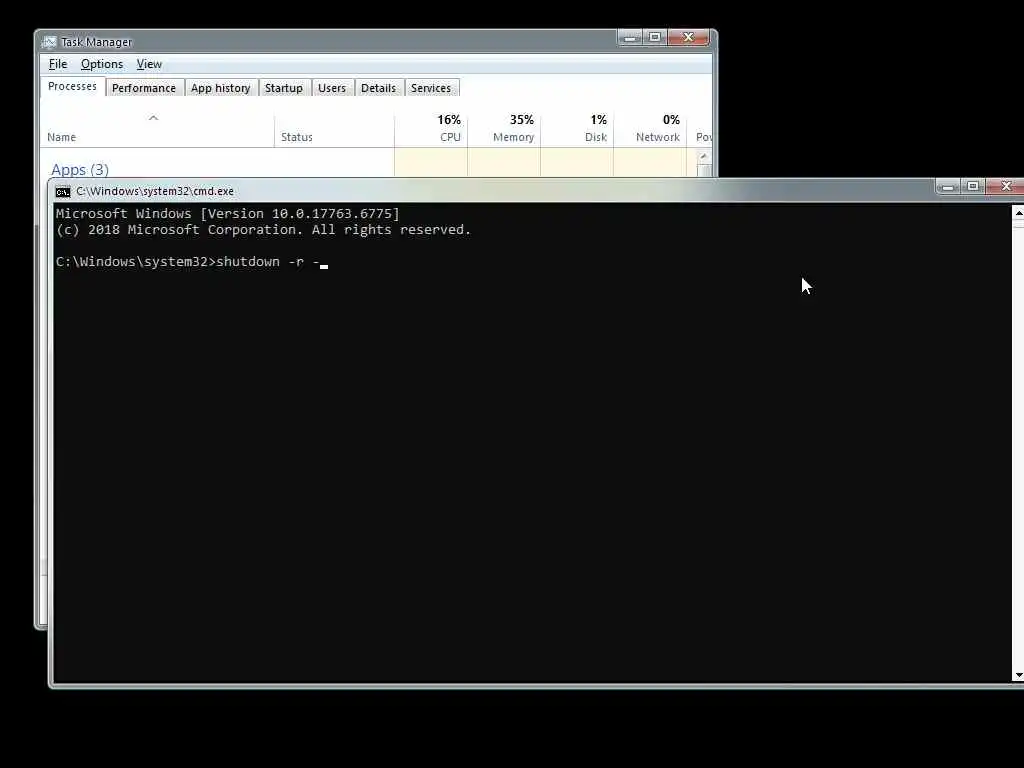Close the cmd.exe window
Screen dimensions: 1024x768
(x=1006, y=187)
